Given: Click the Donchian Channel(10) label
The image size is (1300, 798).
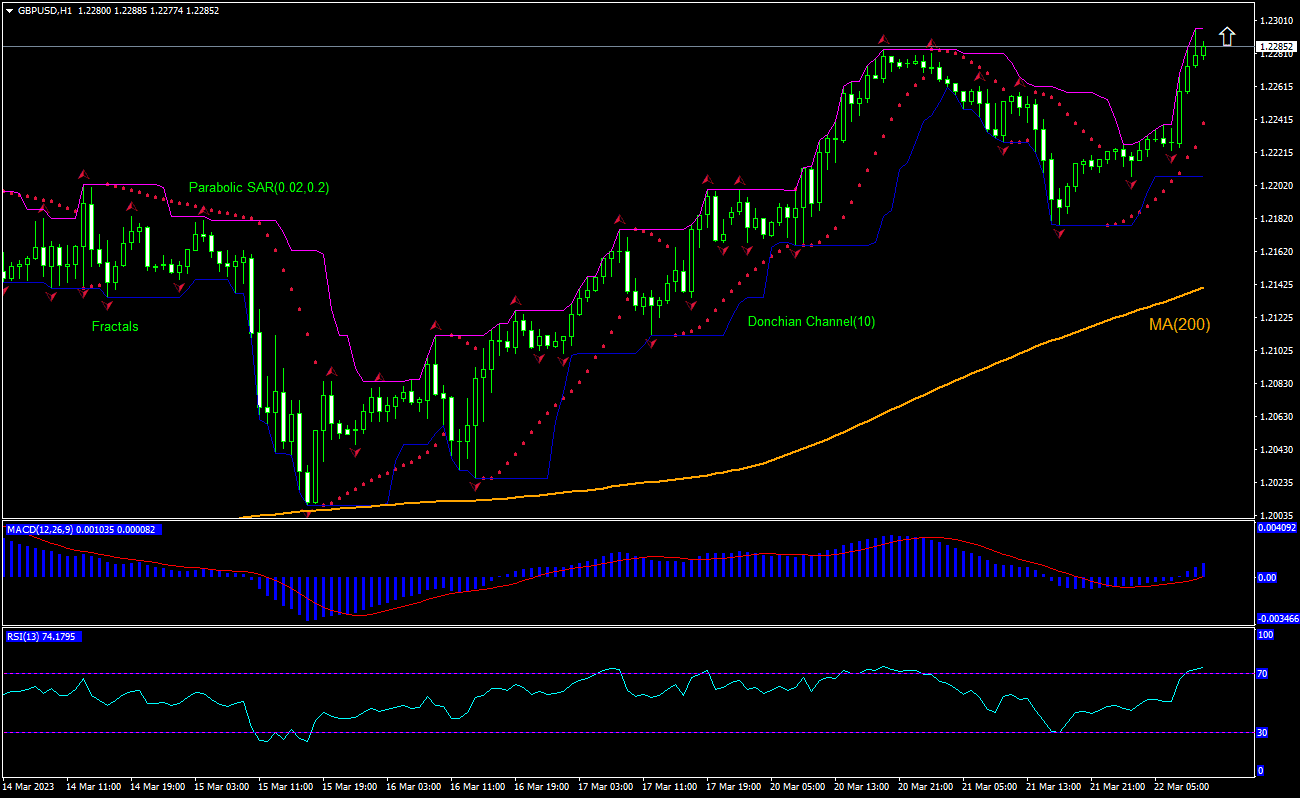Looking at the screenshot, I should [811, 321].
